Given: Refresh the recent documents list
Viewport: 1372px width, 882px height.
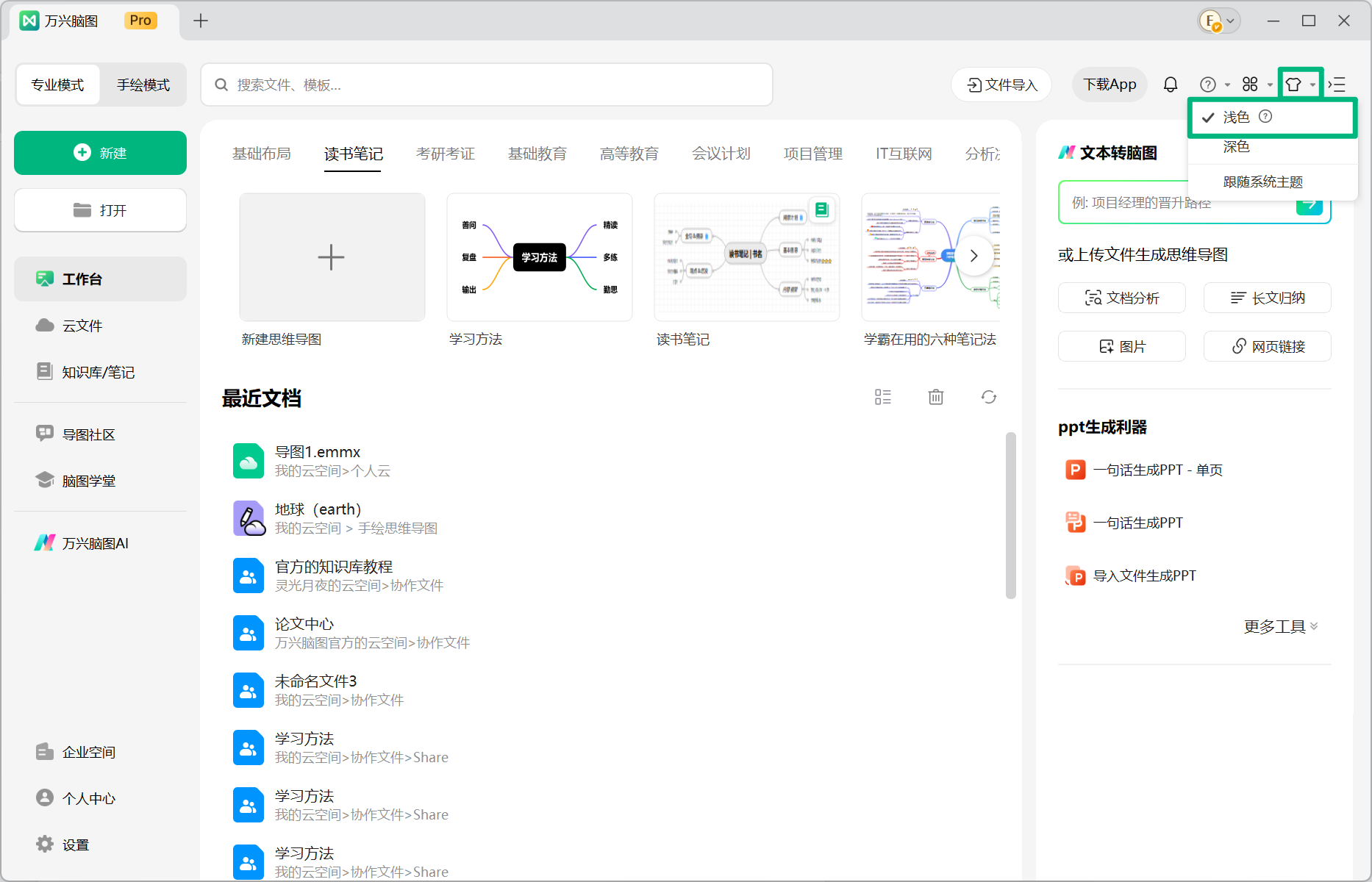Looking at the screenshot, I should point(989,397).
